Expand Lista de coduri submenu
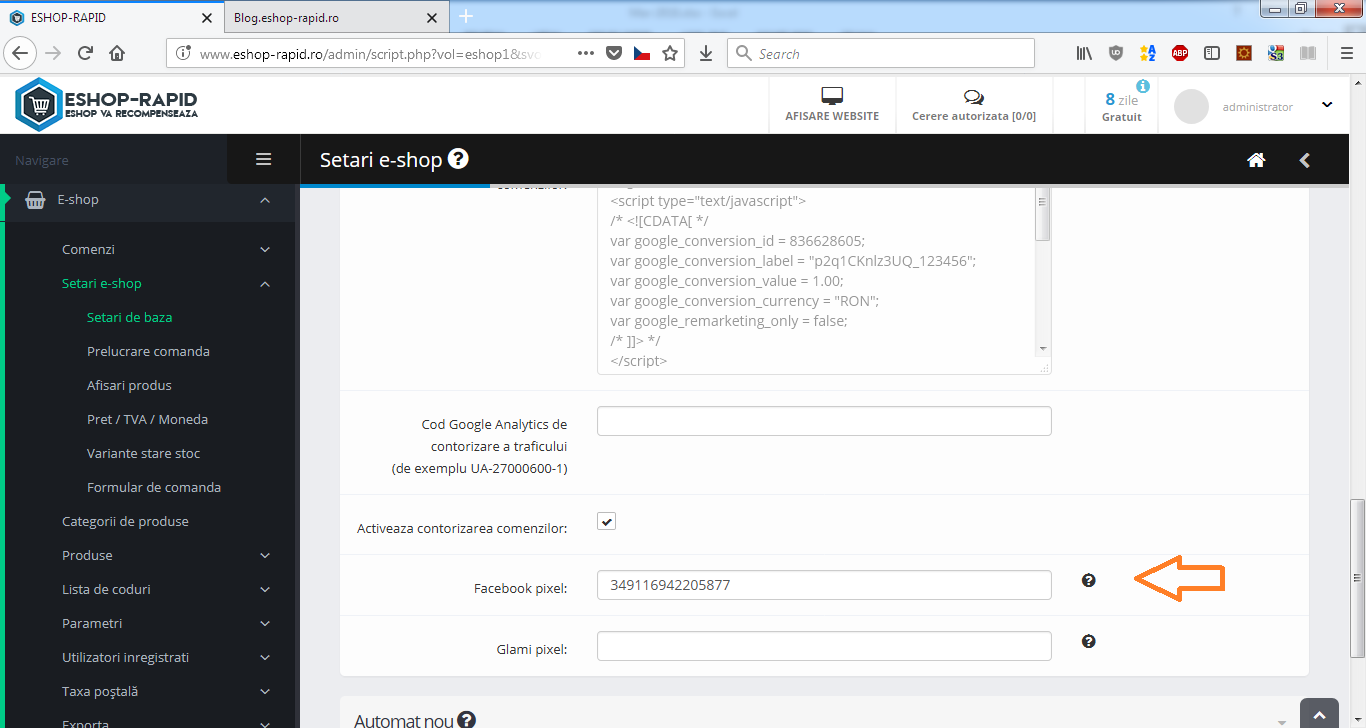The width and height of the screenshot is (1366, 728). [x=265, y=589]
